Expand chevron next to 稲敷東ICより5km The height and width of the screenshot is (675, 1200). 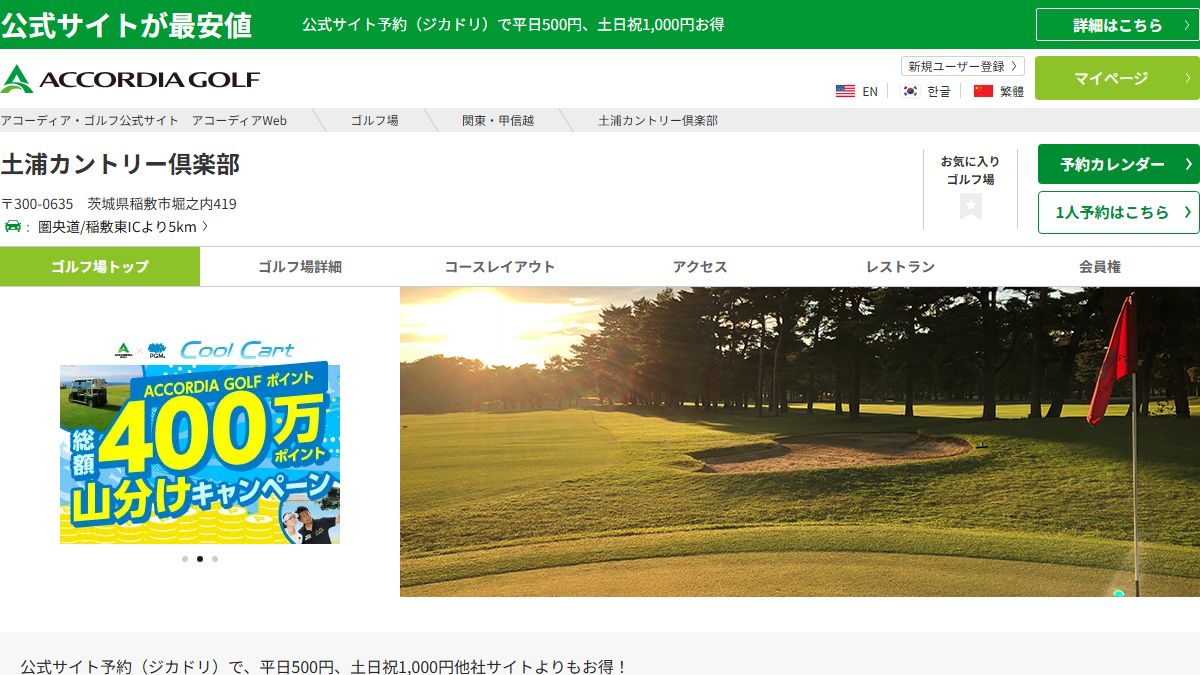[205, 226]
